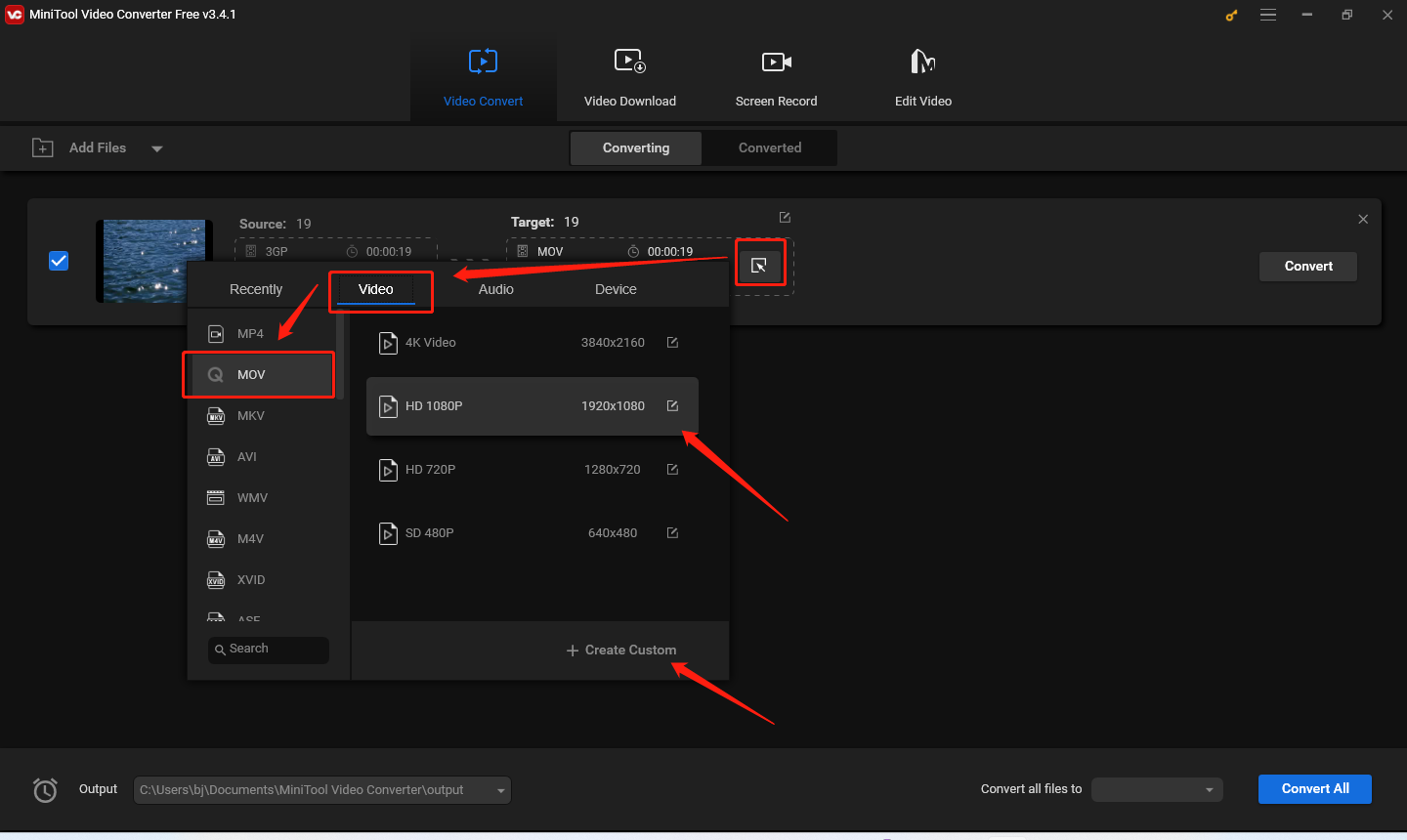Image resolution: width=1407 pixels, height=840 pixels.
Task: Select the Recently tab
Action: [256, 289]
